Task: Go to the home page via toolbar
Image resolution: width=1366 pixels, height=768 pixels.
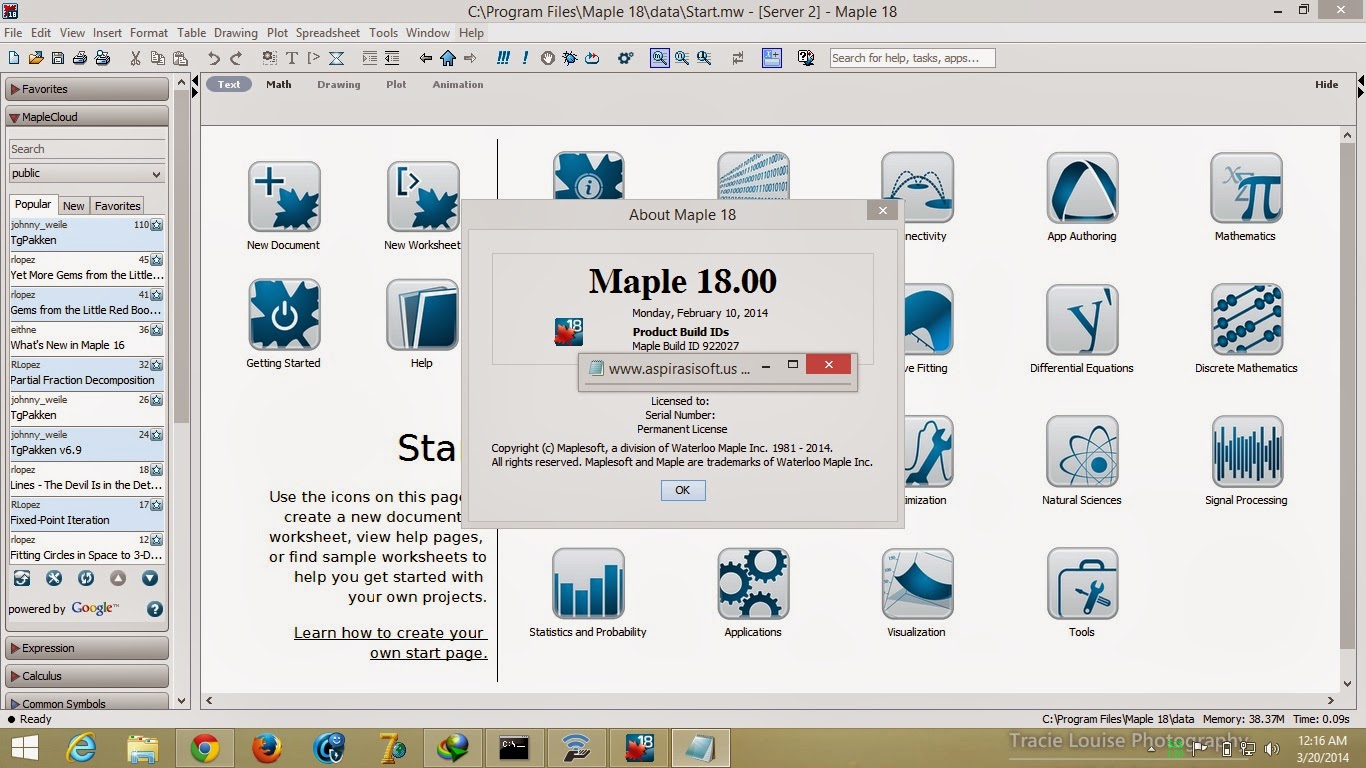Action: click(x=448, y=58)
